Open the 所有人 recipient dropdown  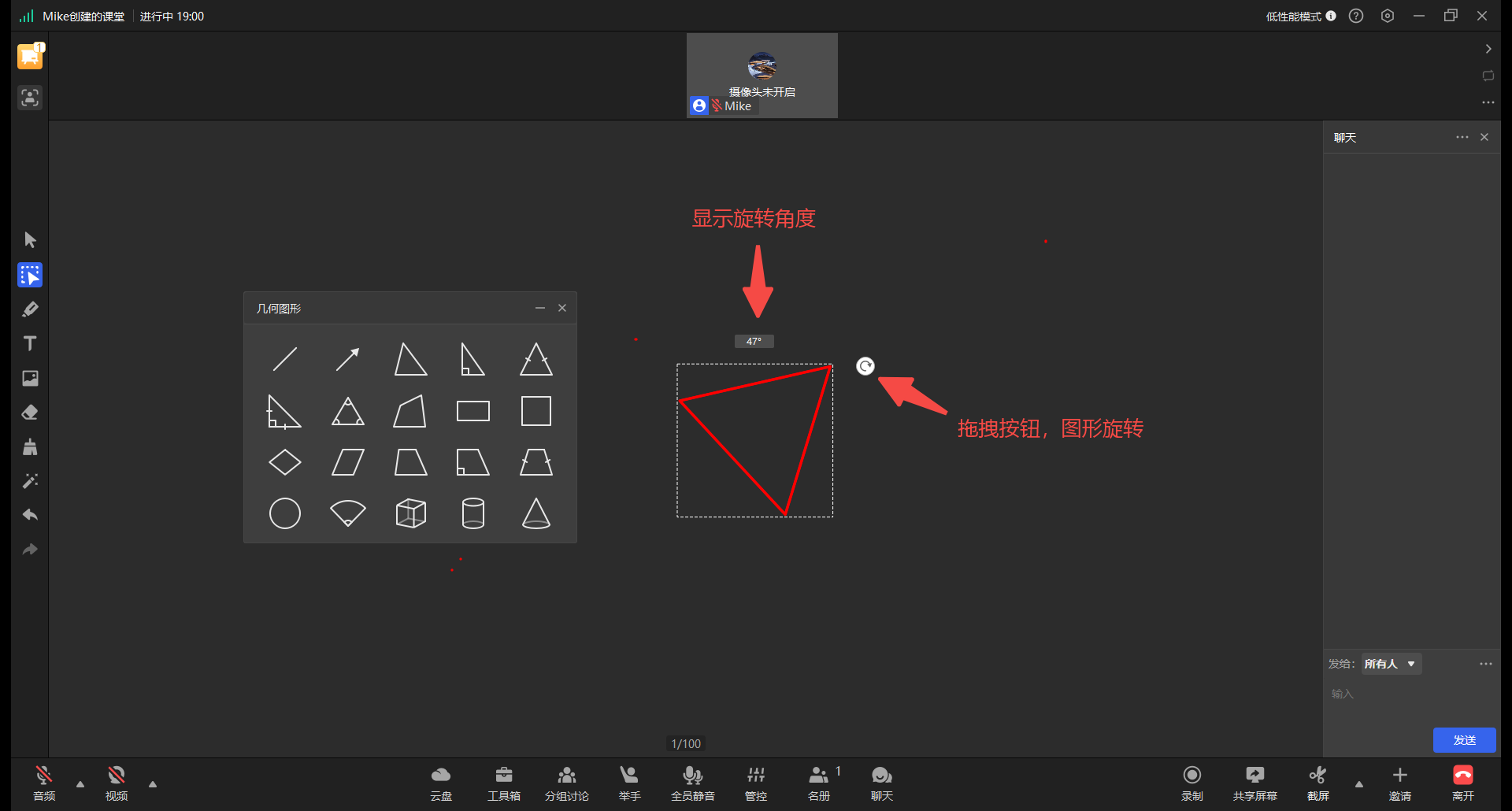1392,664
